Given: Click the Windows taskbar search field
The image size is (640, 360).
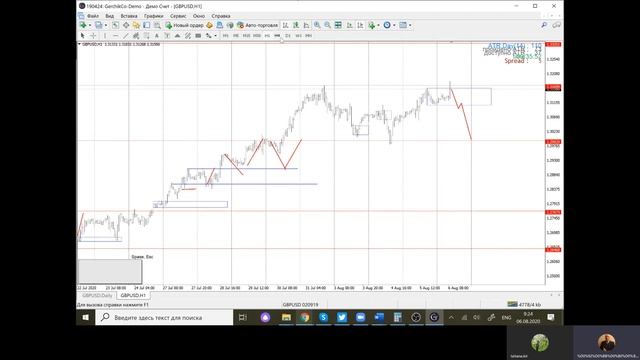Looking at the screenshot, I should click(x=164, y=317).
